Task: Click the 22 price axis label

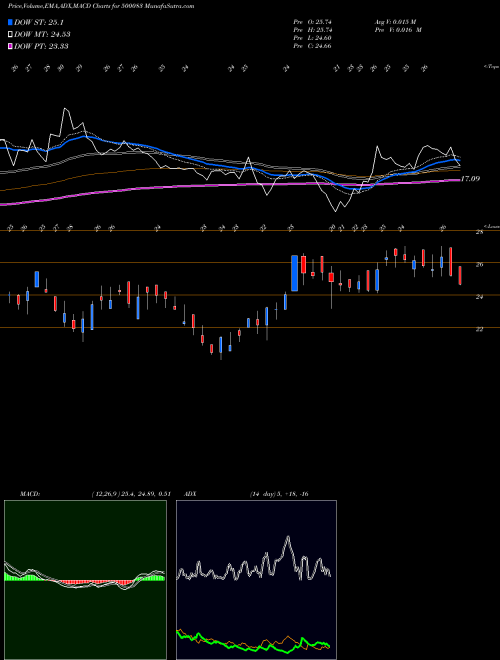Action: point(479,330)
